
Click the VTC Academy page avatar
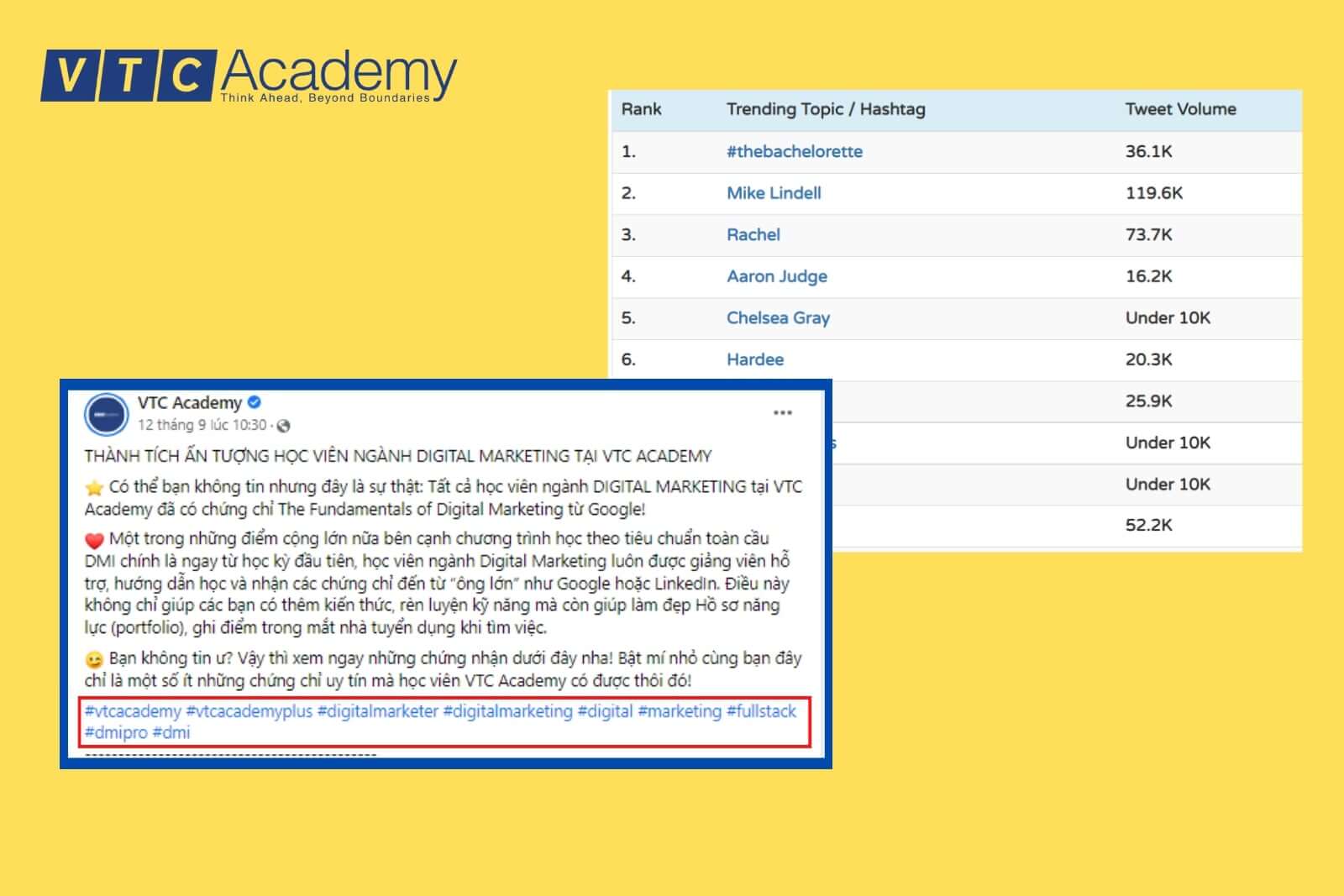107,414
